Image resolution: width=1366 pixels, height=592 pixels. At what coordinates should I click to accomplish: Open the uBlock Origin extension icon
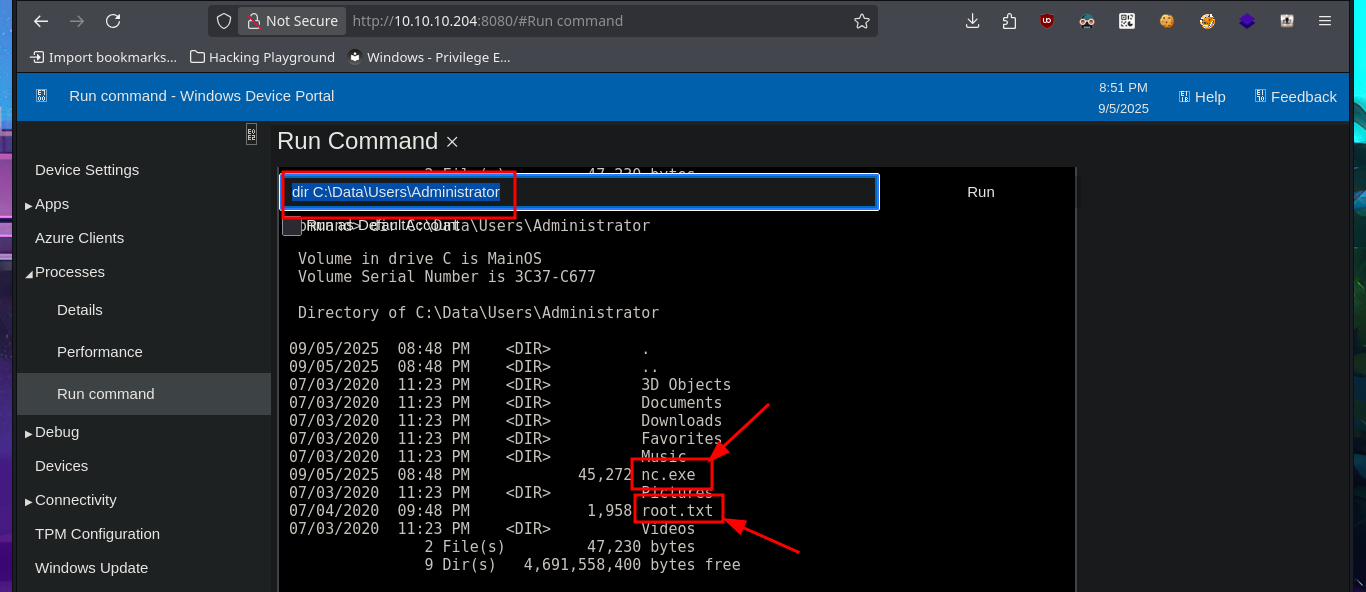1047,21
